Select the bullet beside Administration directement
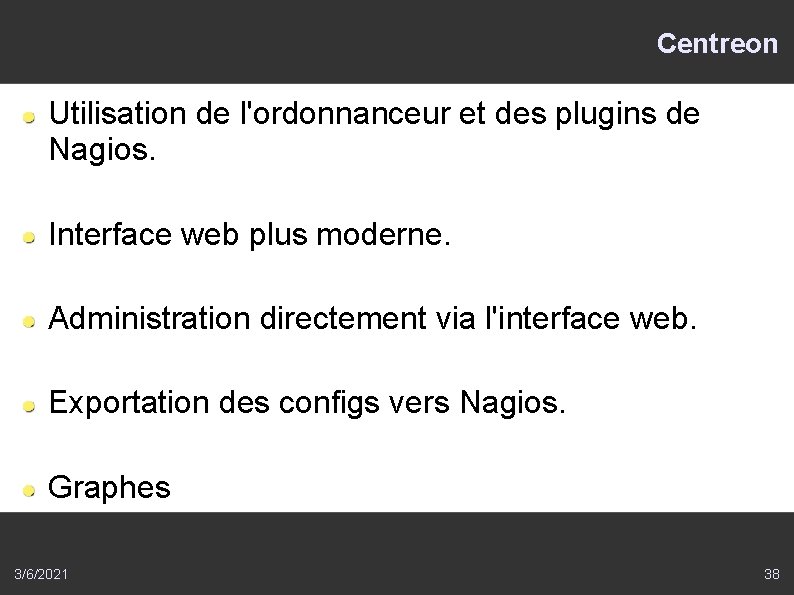794x595 pixels. click(x=31, y=321)
